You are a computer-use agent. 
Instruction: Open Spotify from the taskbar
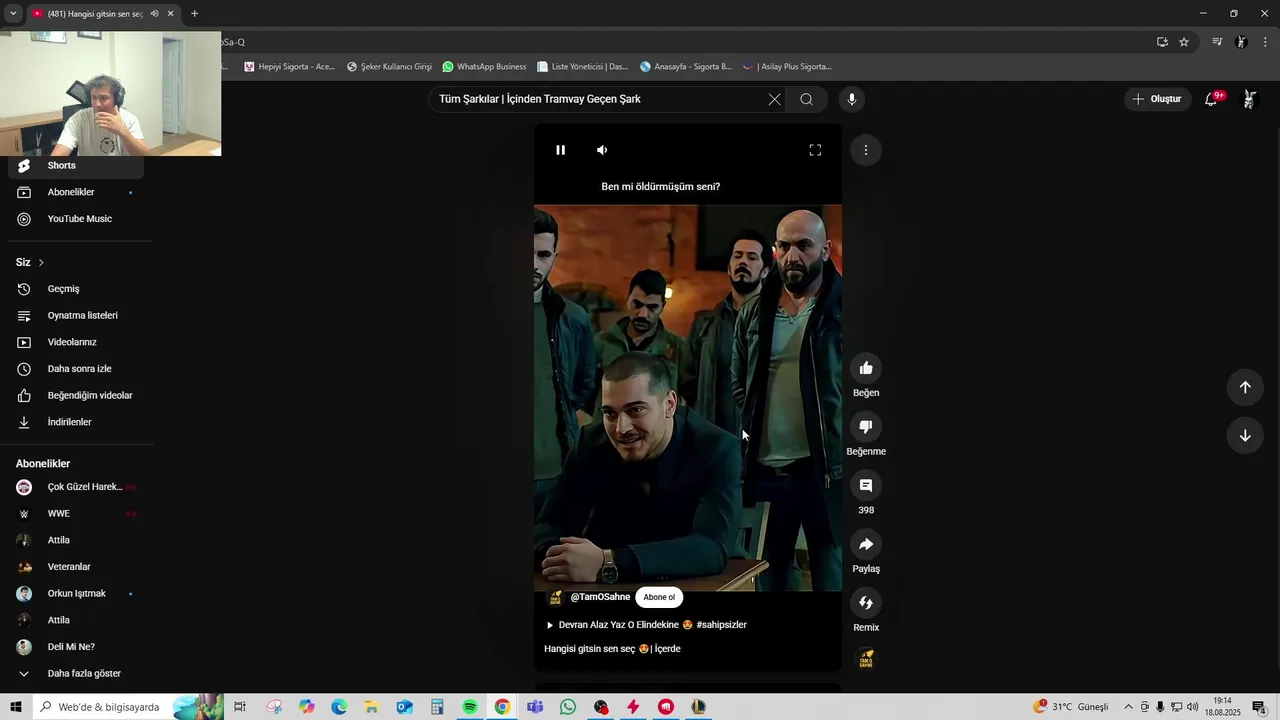point(469,707)
